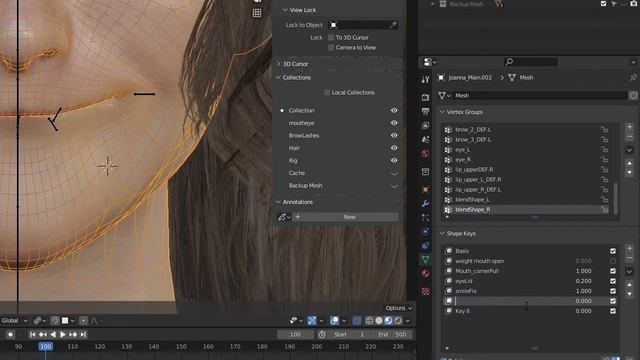Open the View Layer properties tab

(425, 125)
